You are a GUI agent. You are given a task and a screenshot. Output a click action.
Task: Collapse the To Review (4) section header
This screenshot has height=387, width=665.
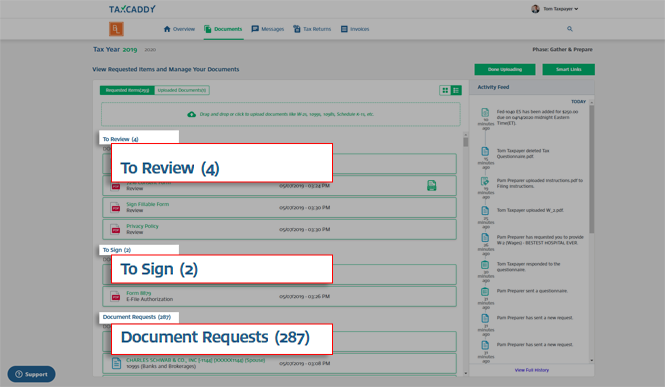[120, 139]
